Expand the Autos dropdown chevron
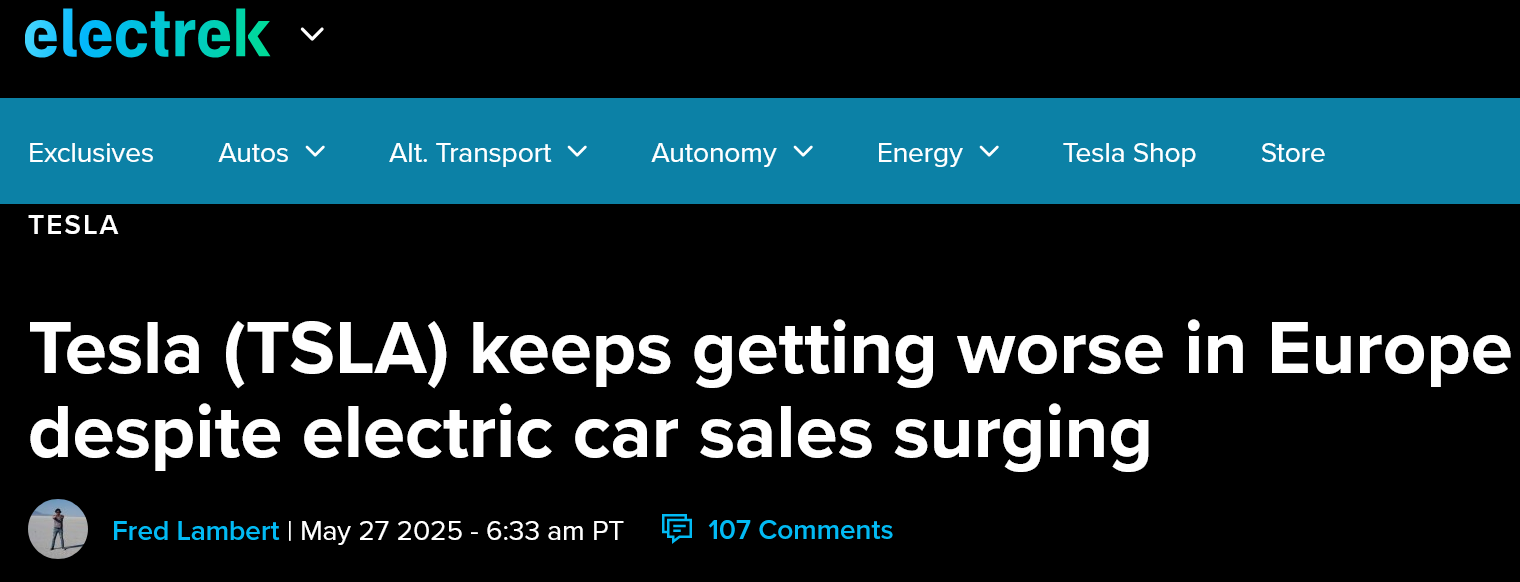Image resolution: width=1520 pixels, height=582 pixels. click(315, 152)
